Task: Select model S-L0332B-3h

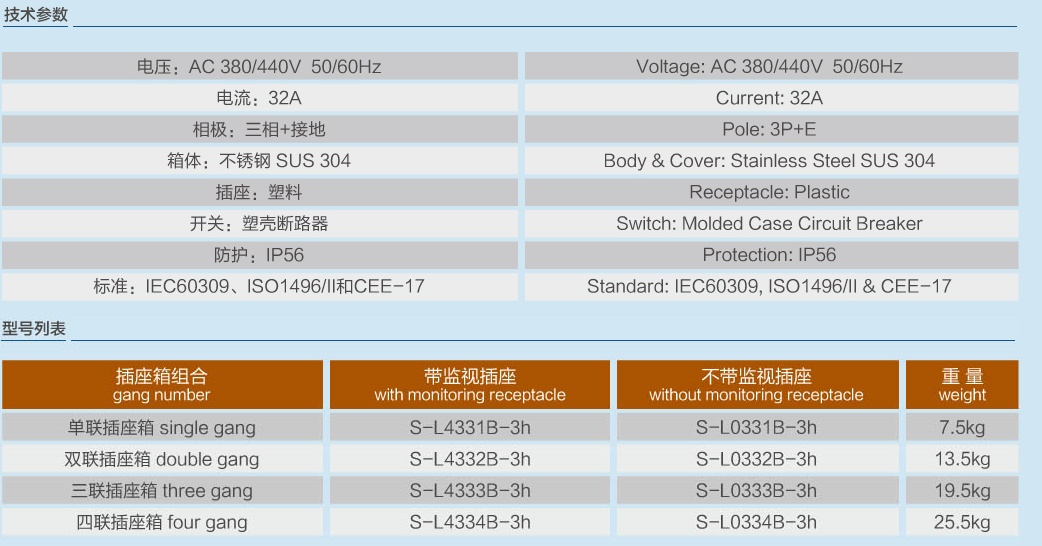Action: 758,459
